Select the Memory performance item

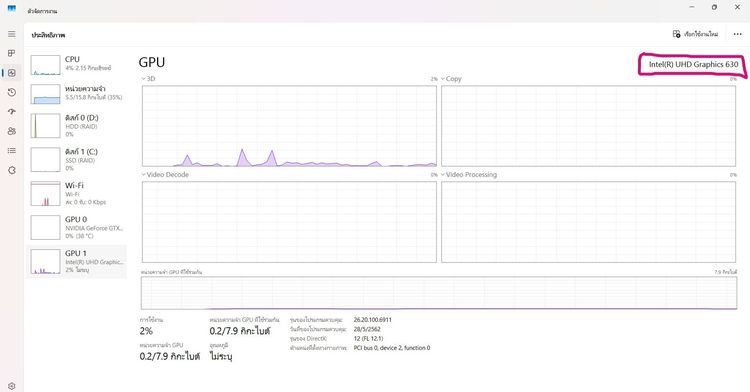pyautogui.click(x=77, y=94)
